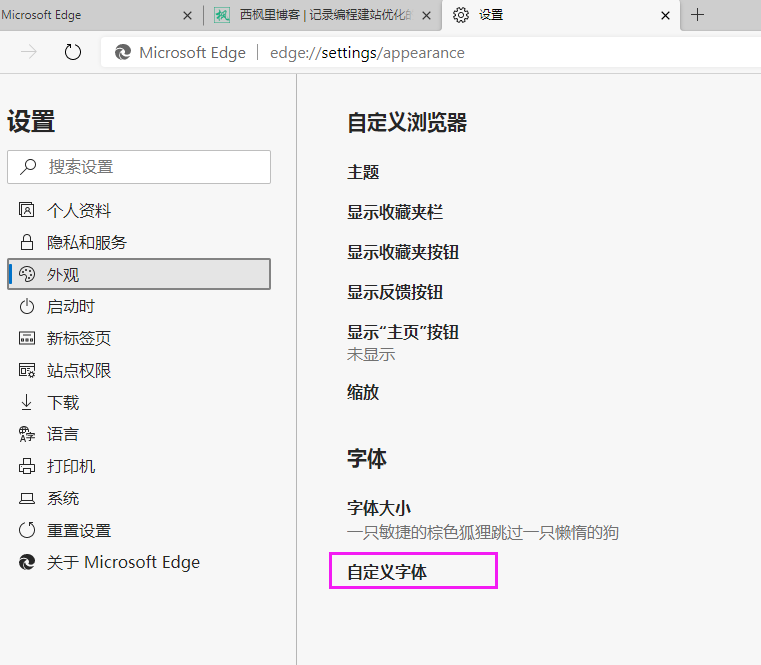Screen dimensions: 761x665
Task: Close the 西枫里博客 tab
Action: (x=427, y=16)
